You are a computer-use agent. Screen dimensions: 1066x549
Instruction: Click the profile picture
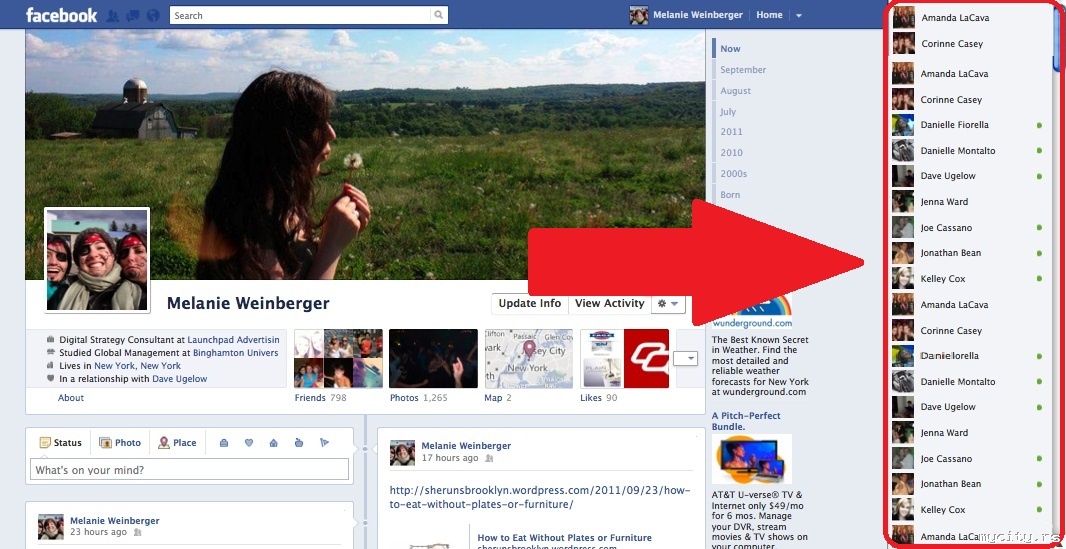point(97,260)
